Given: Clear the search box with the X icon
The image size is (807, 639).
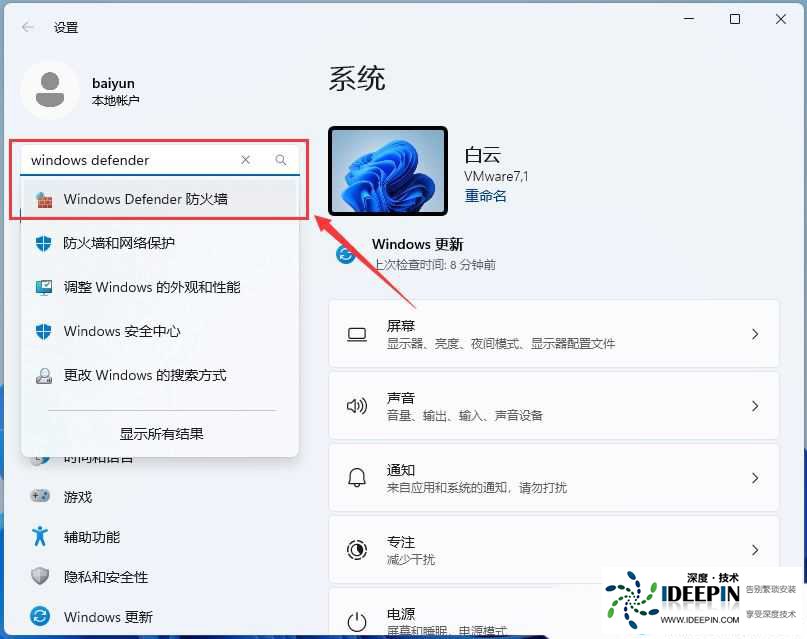Looking at the screenshot, I should coord(245,160).
